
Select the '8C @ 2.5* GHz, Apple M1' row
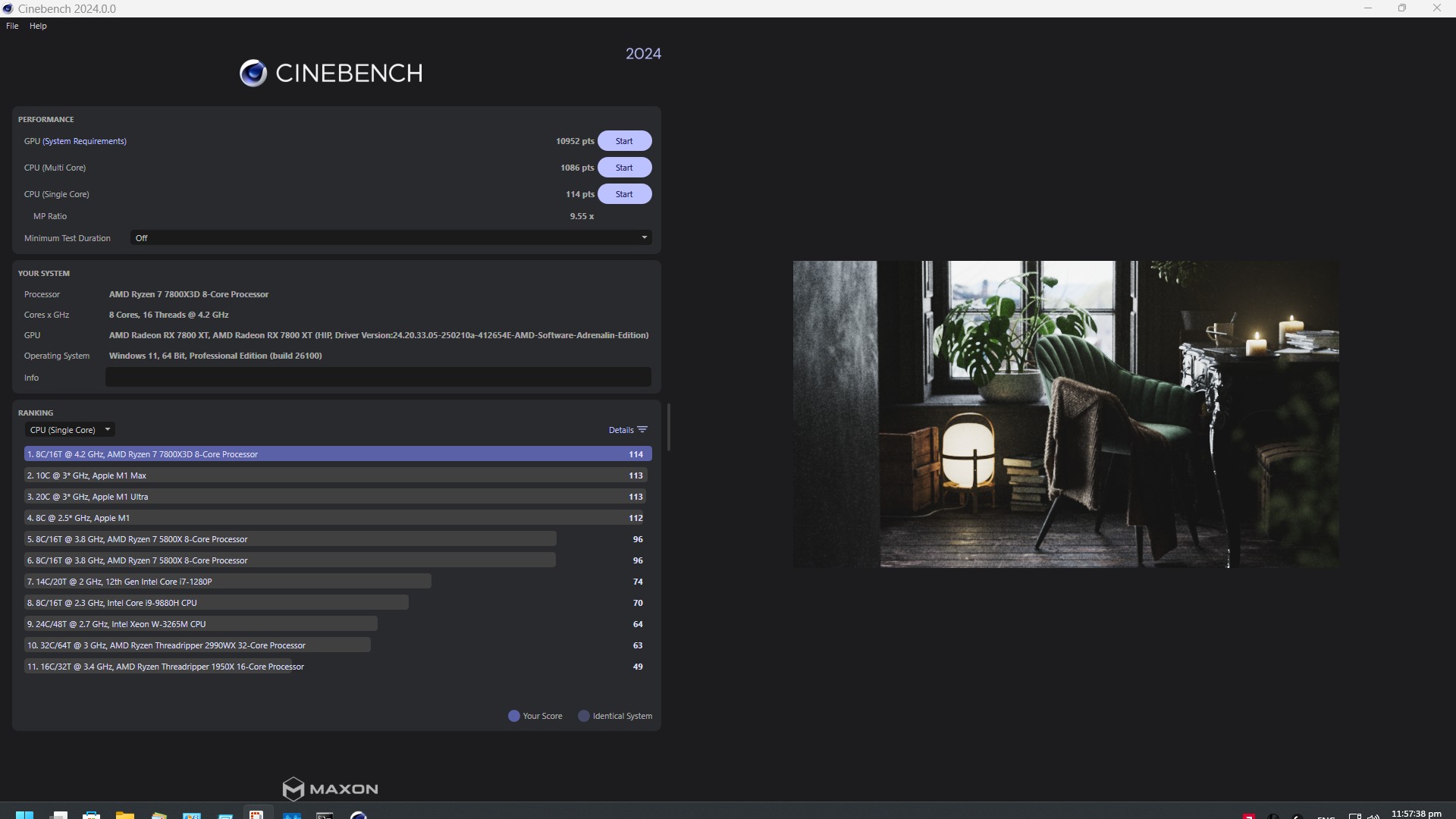coord(338,518)
